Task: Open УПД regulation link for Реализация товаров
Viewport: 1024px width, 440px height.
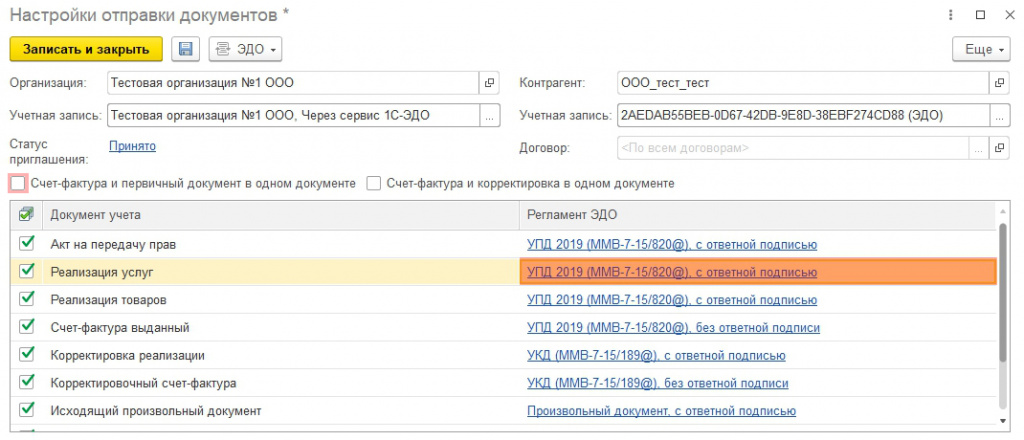Action: coord(672,299)
